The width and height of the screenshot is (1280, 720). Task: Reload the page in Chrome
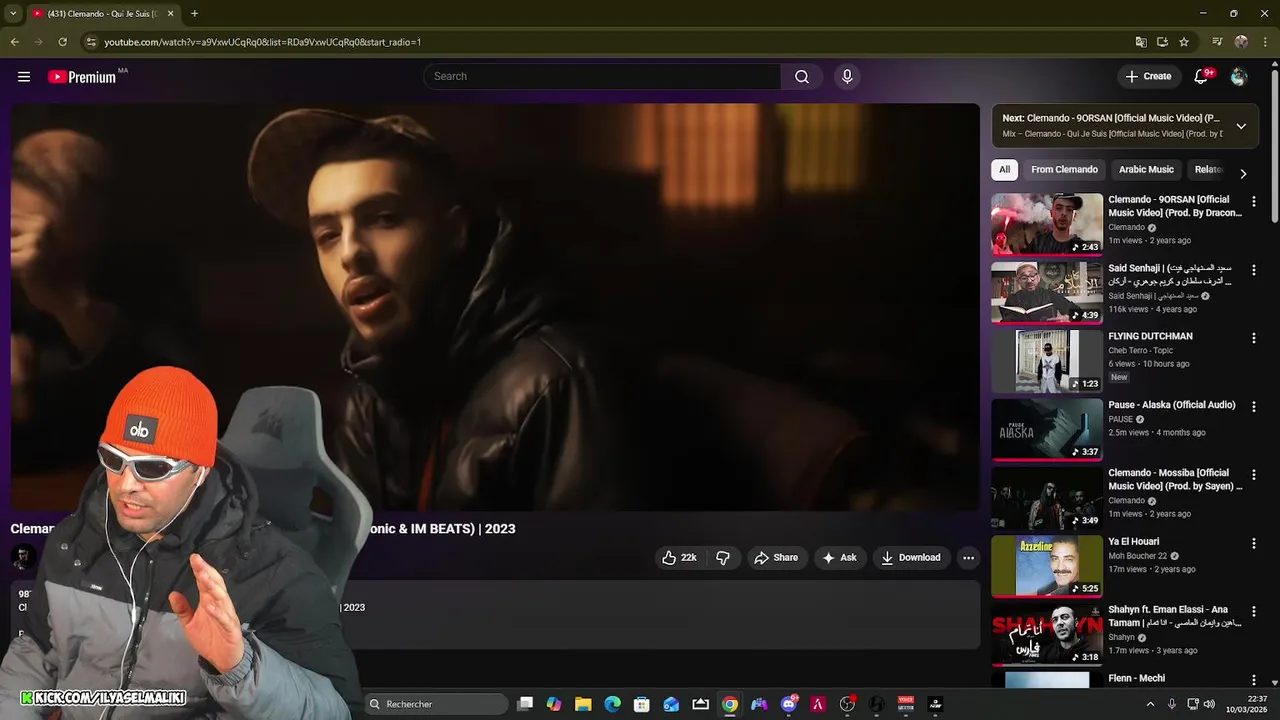(x=62, y=42)
